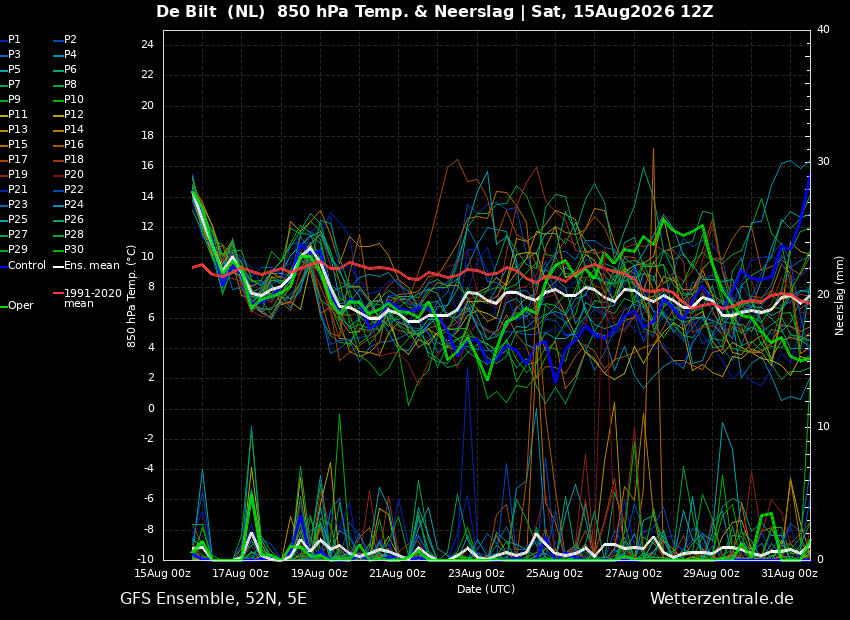Select the P27 legend entry

(x=17, y=234)
